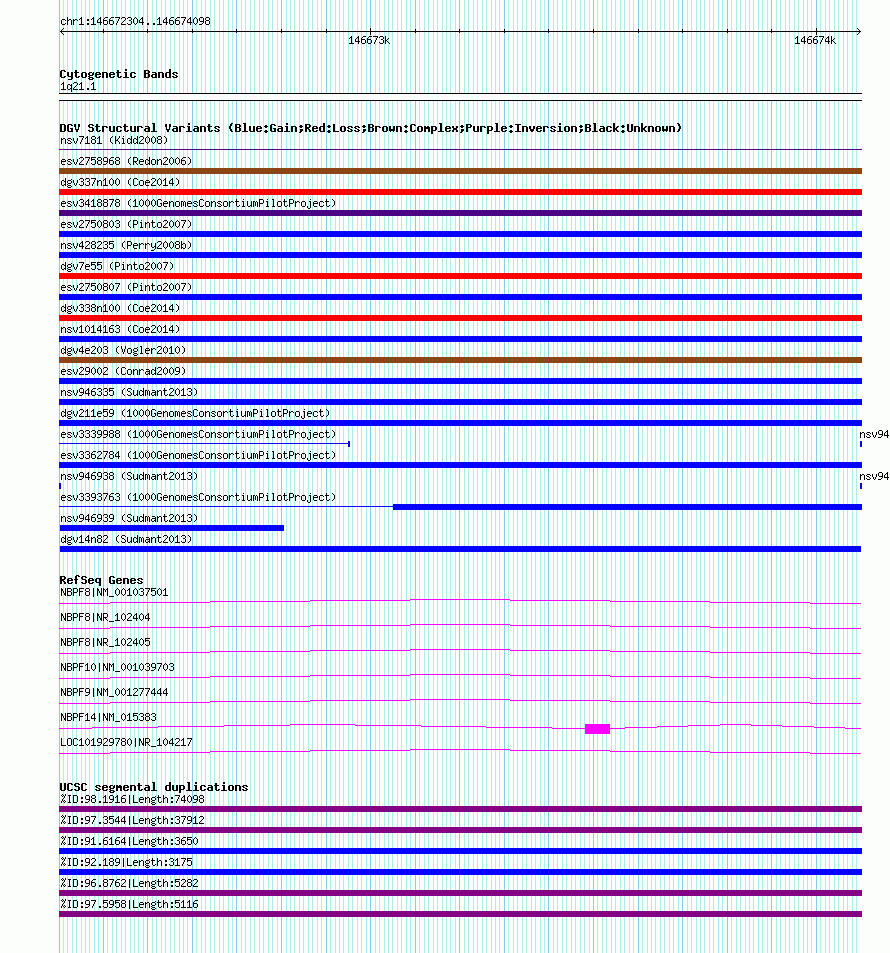Open variant nsv946939 (Sudmant2013)

129,518
